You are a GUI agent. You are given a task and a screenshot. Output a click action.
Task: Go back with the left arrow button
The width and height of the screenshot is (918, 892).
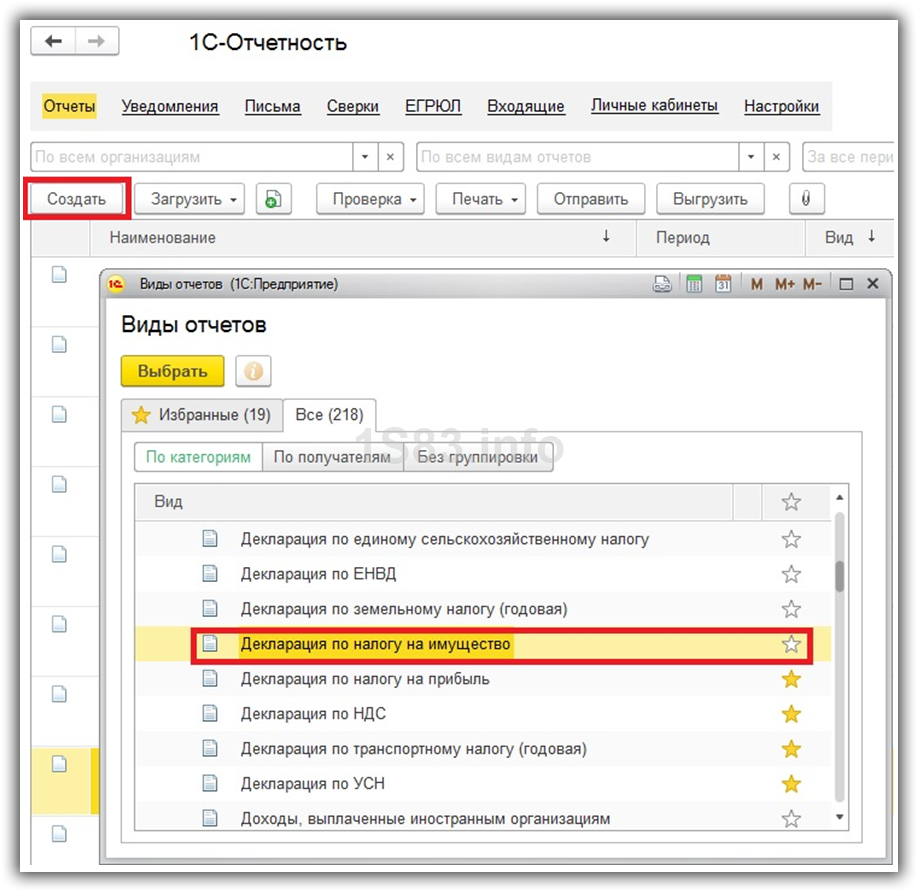tap(53, 41)
